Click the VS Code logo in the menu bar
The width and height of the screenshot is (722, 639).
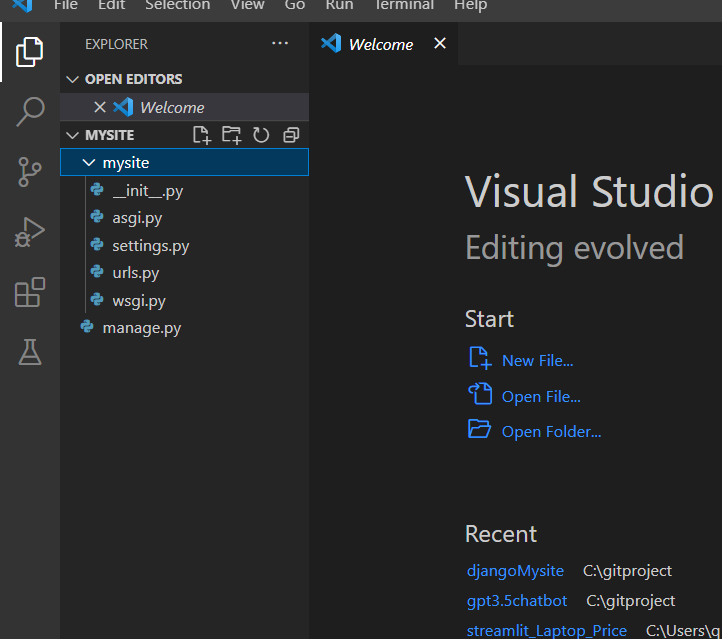pyautogui.click(x=22, y=6)
